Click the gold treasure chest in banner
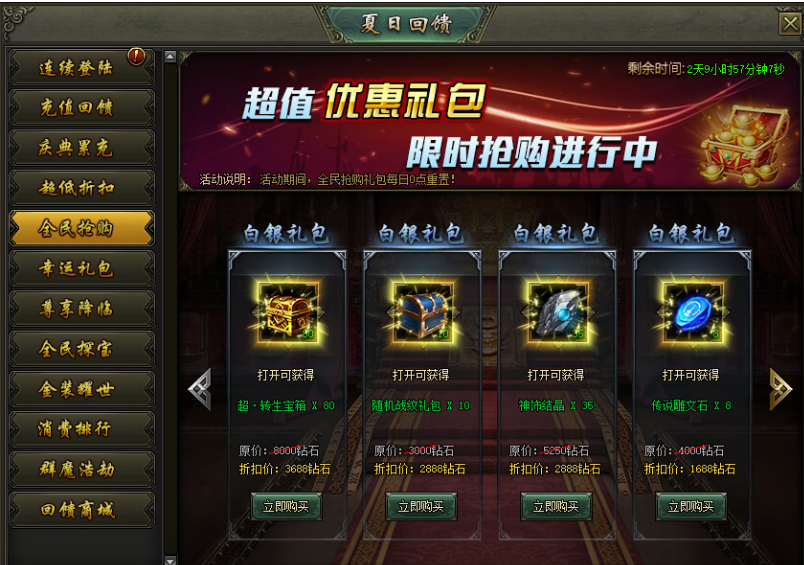 coord(743,145)
